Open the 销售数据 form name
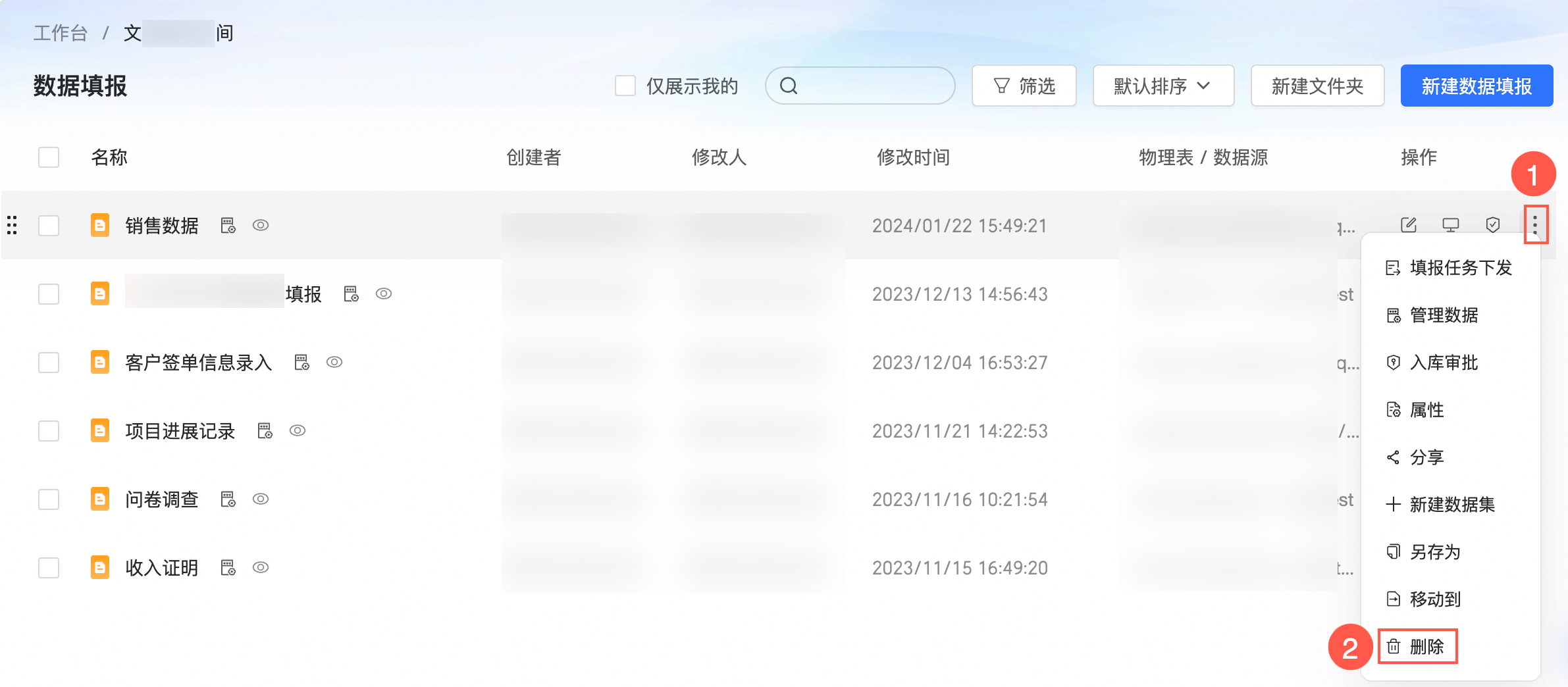 point(162,226)
